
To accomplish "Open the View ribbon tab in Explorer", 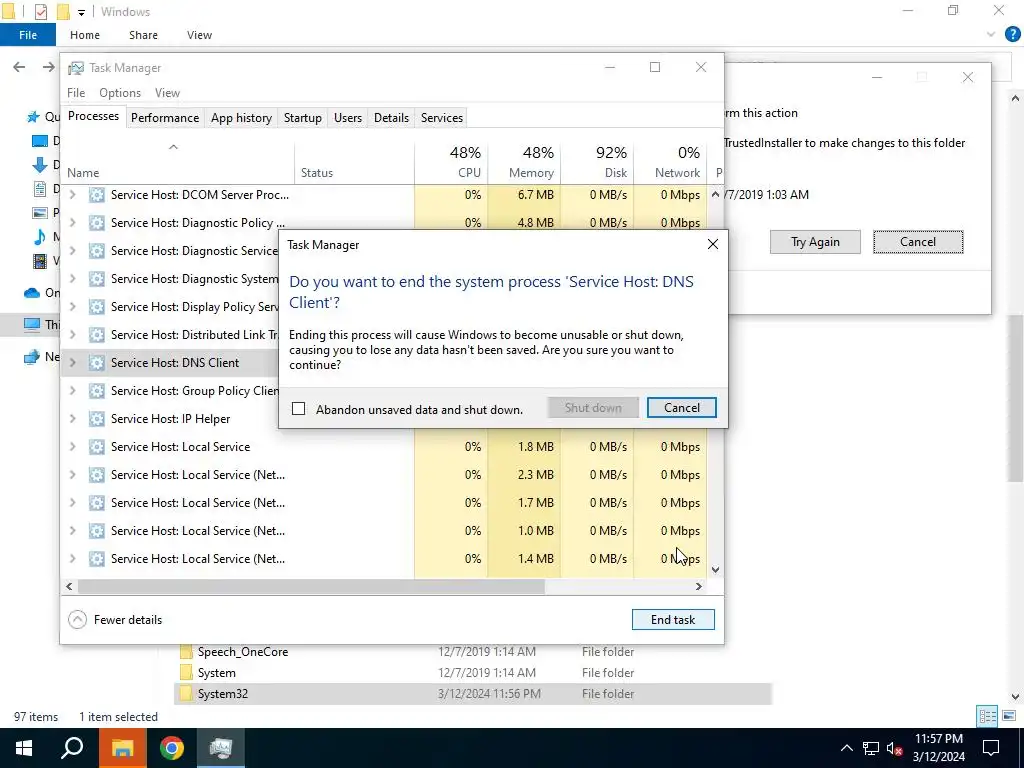I will (x=199, y=35).
